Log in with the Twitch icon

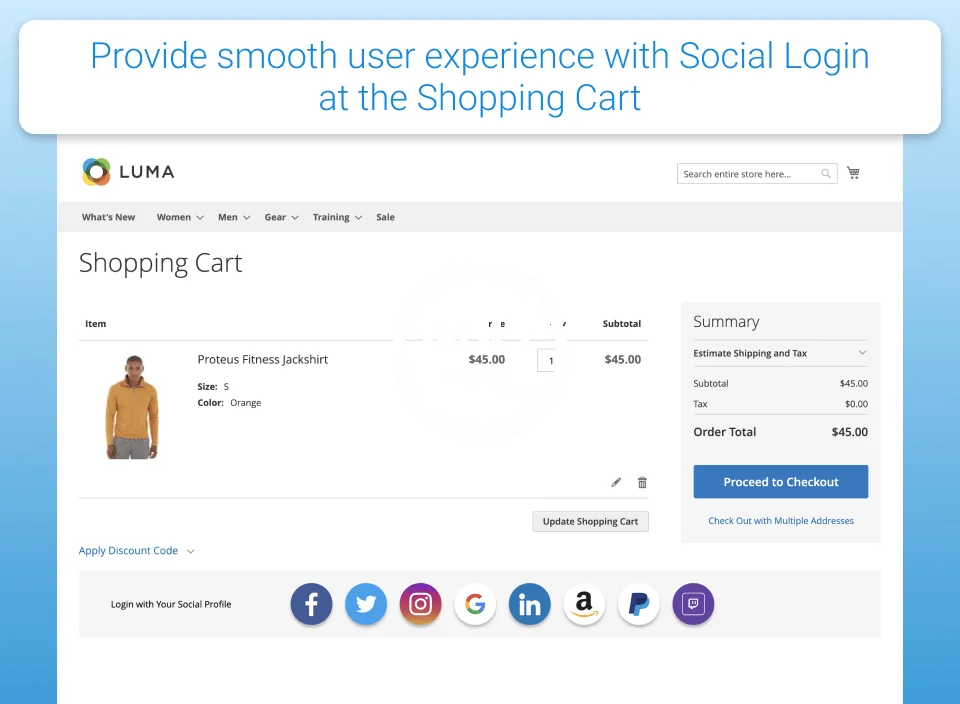pos(693,604)
